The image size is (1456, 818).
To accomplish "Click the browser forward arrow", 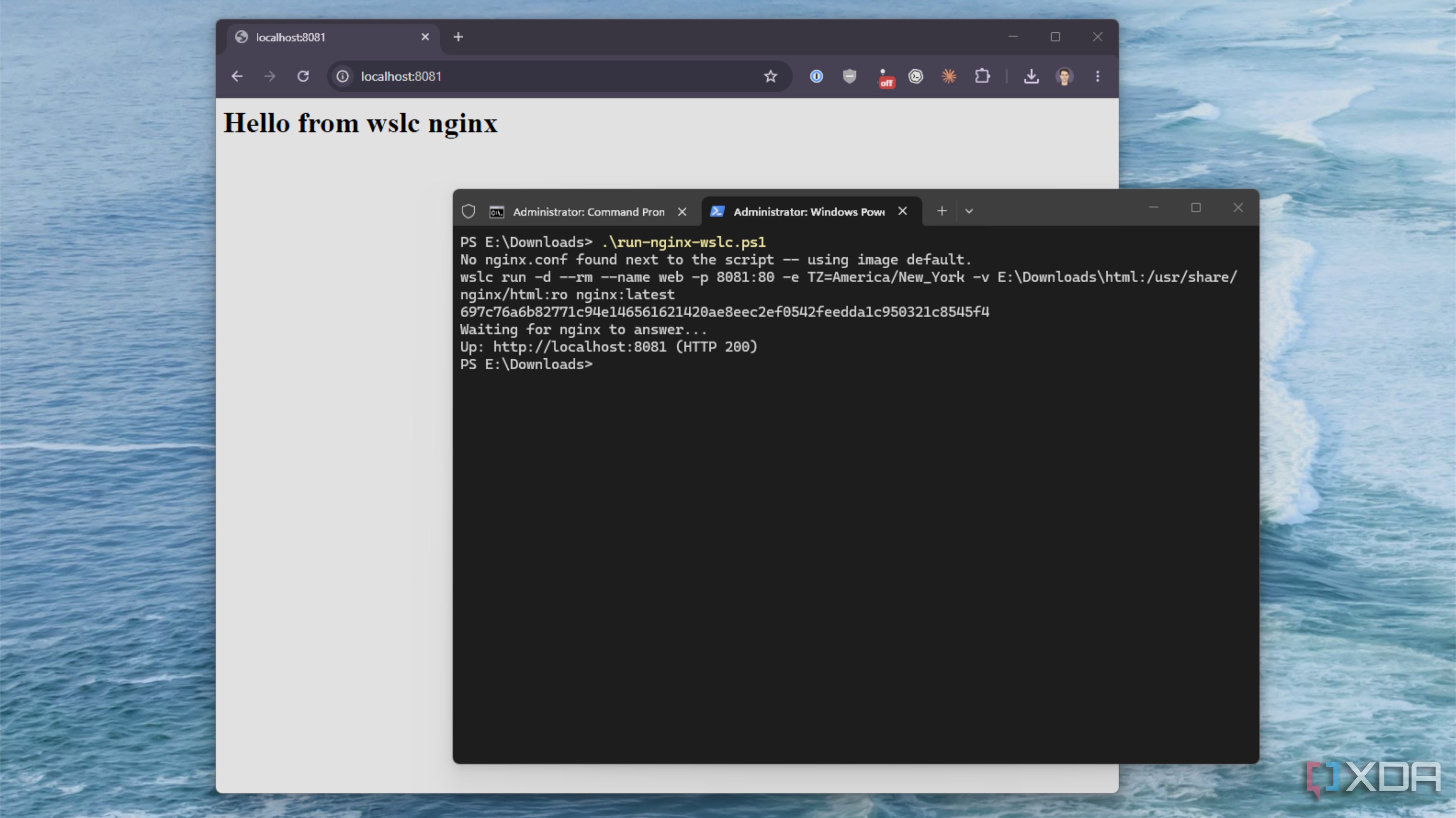I will (x=270, y=76).
